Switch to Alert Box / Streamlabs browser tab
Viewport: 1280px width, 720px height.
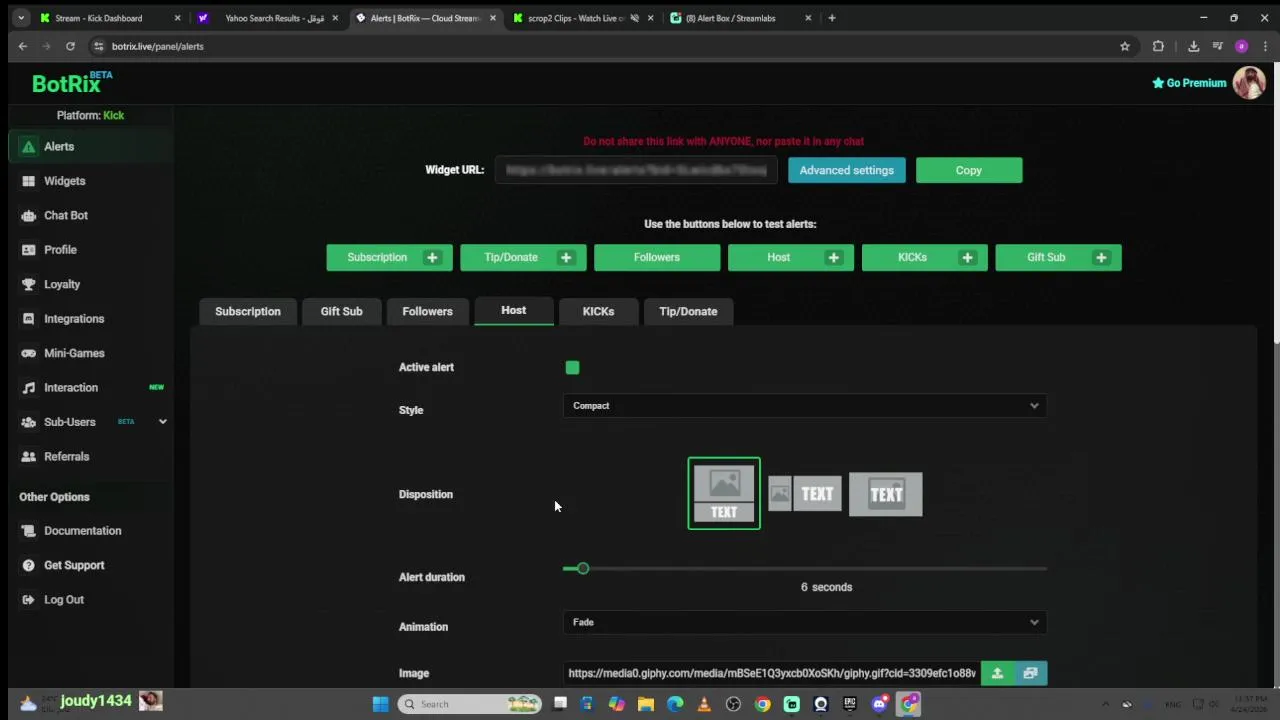741,18
